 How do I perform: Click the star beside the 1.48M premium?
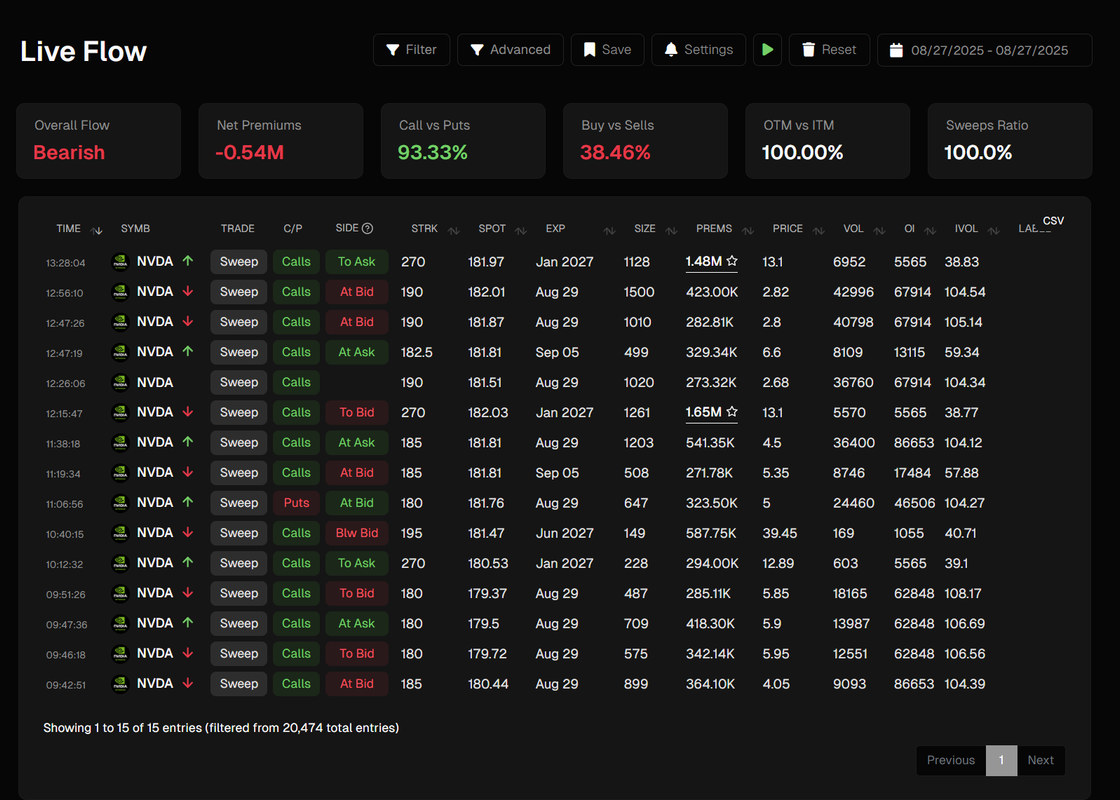point(731,261)
